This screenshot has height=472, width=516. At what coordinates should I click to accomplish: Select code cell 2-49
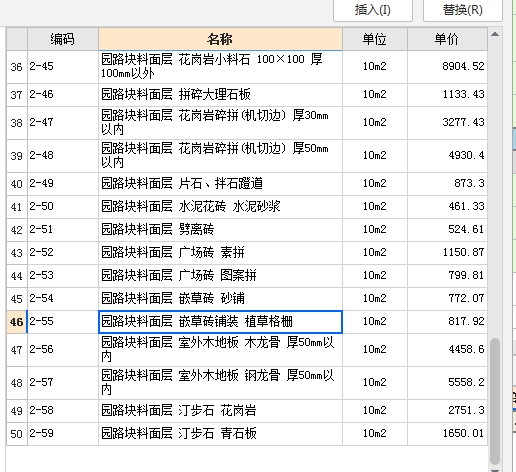[63, 184]
